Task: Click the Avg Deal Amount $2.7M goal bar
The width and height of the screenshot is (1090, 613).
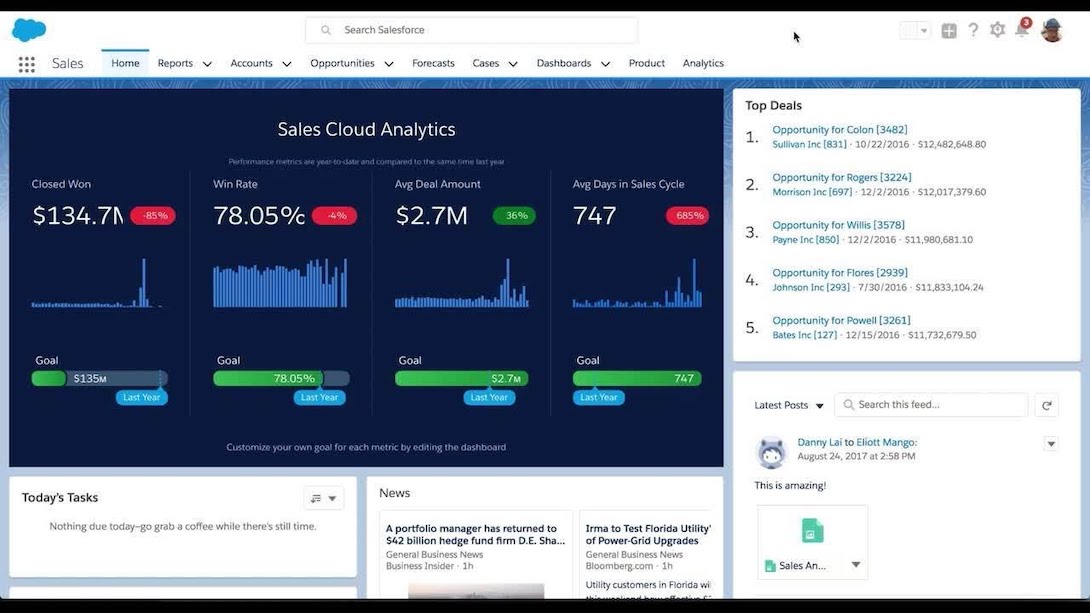Action: [462, 379]
